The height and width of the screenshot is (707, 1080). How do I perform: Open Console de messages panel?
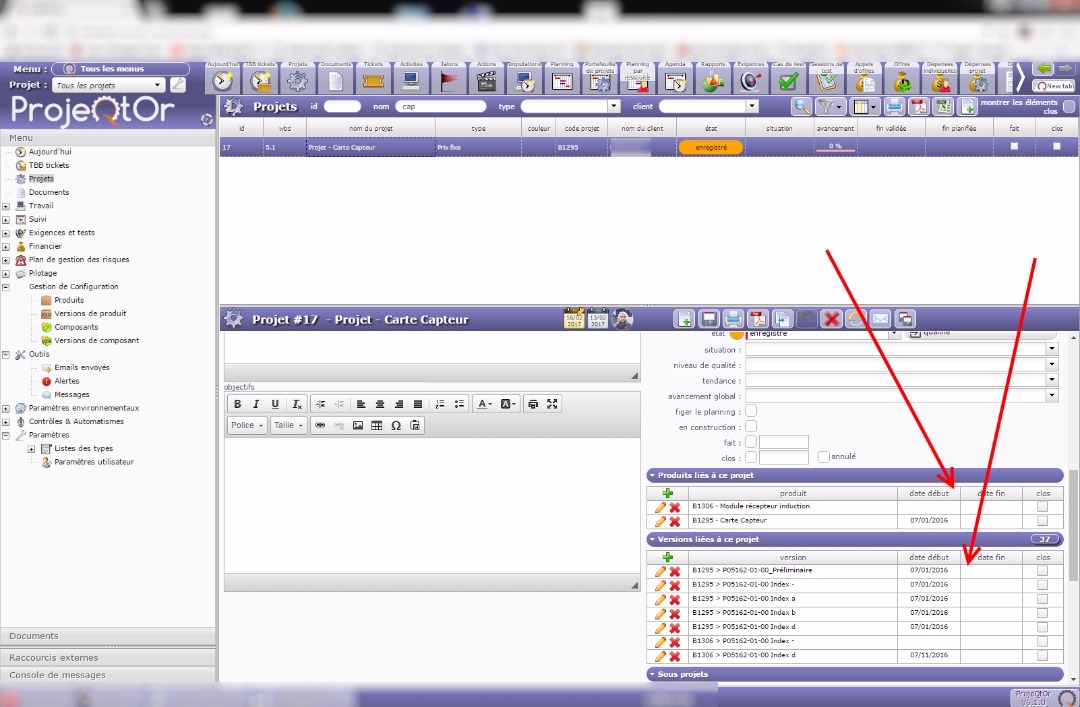[108, 675]
